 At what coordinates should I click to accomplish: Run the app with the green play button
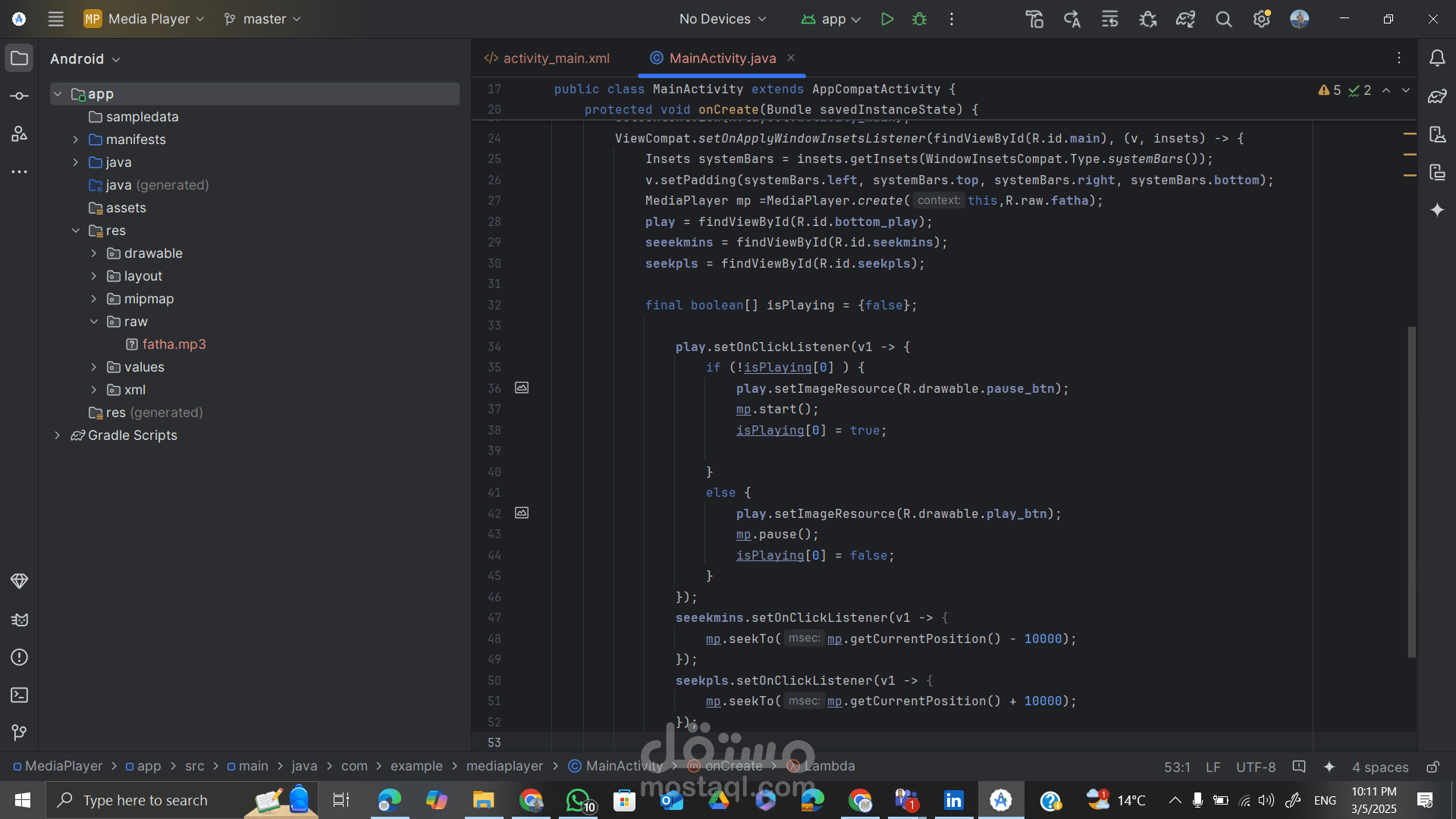click(886, 19)
